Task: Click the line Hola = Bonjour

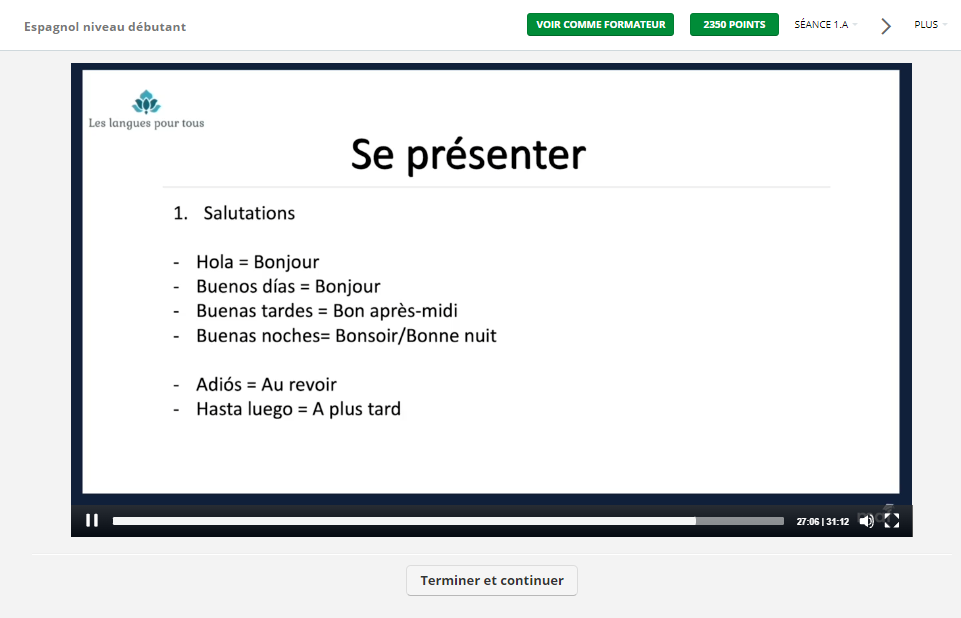Action: [x=257, y=262]
